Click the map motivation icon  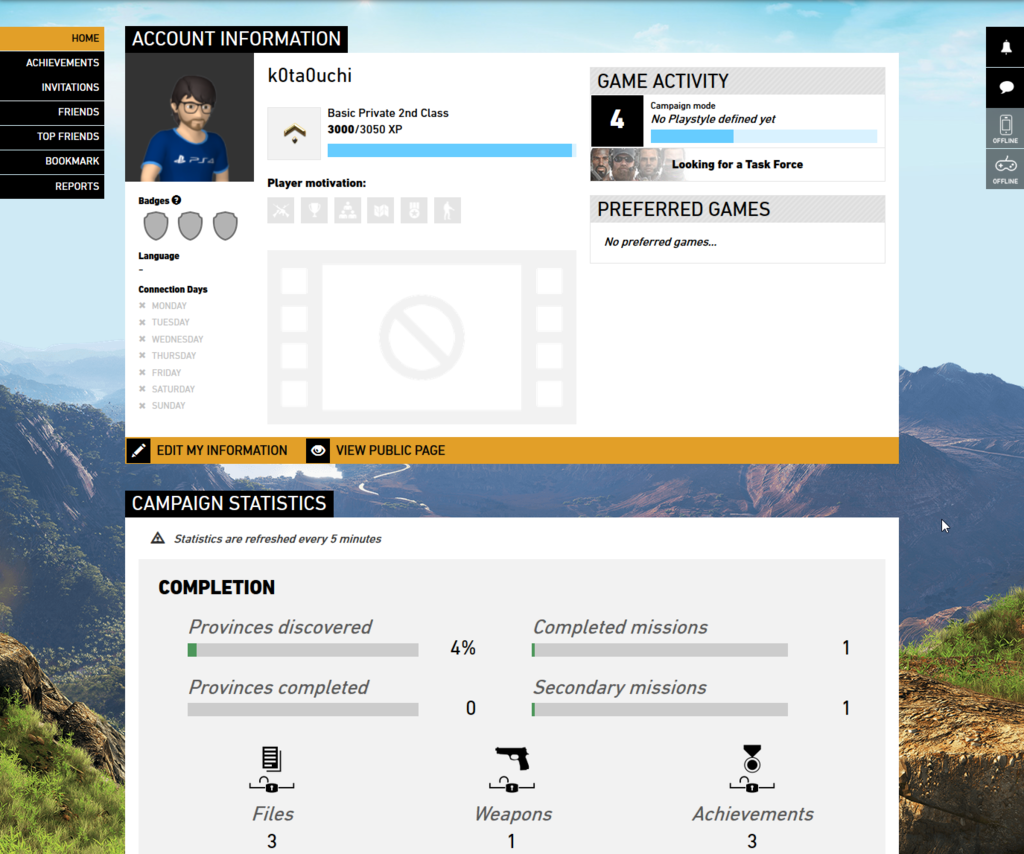(x=381, y=210)
